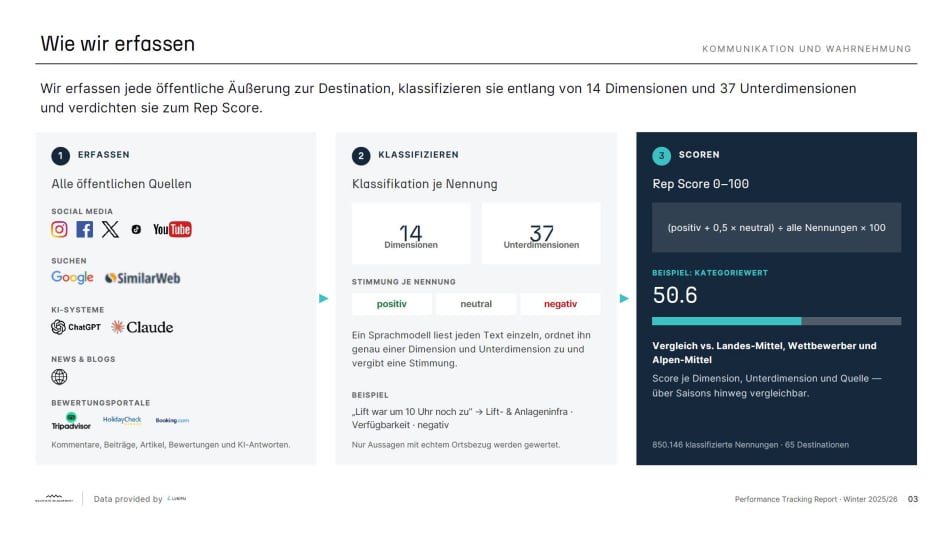Click the 'SUCHEN' label

tap(69, 260)
